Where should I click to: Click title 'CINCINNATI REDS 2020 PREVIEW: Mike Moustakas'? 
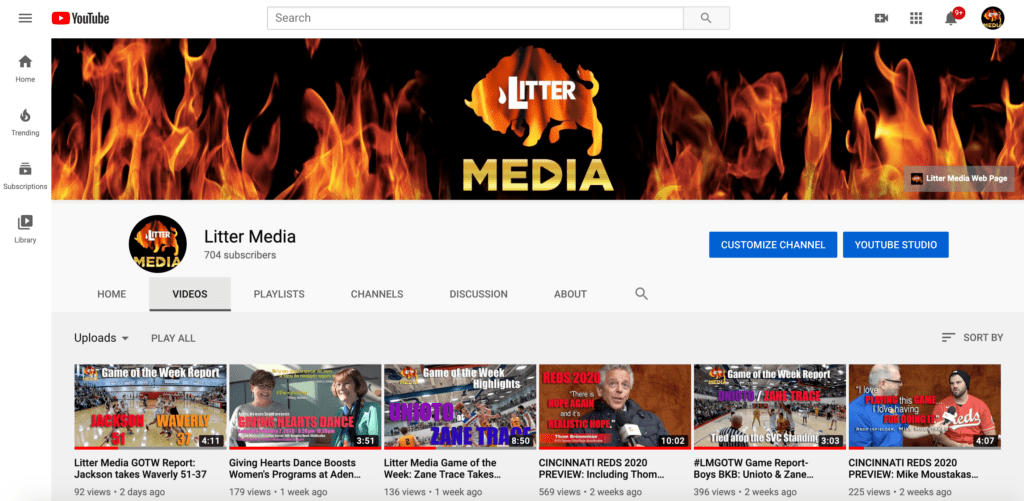coord(916,468)
